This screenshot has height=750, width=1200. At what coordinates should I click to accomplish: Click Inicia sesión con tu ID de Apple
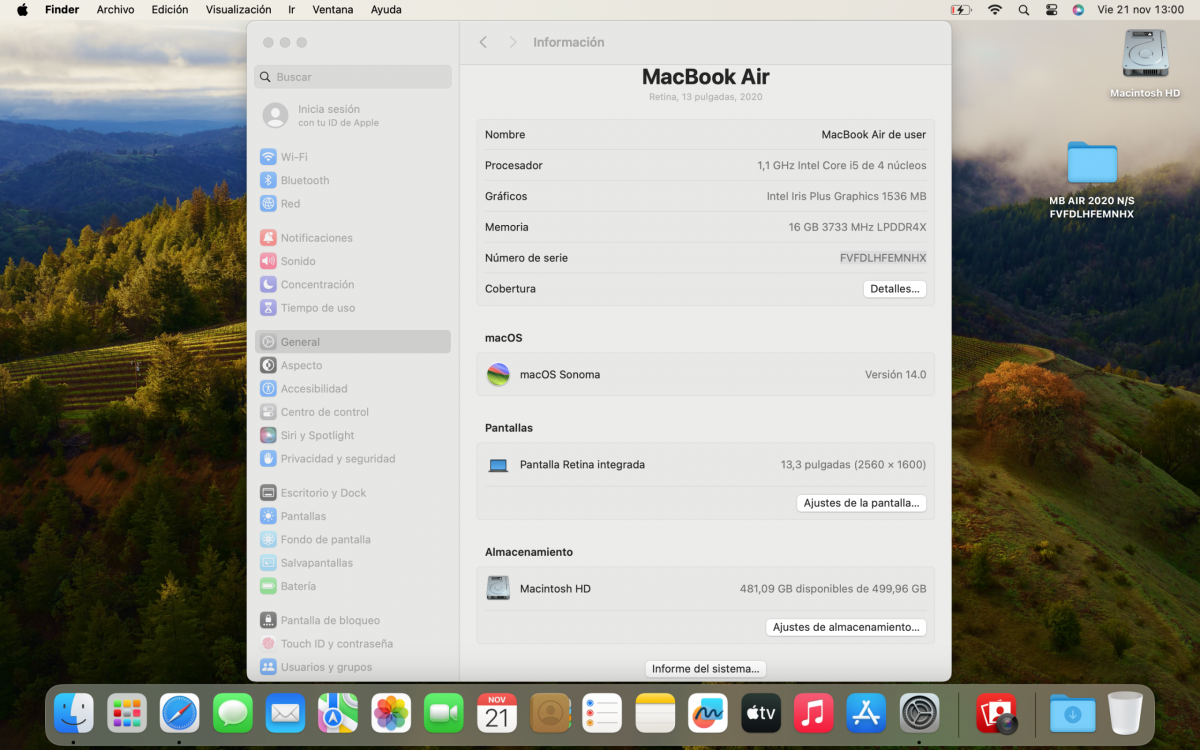(337, 116)
